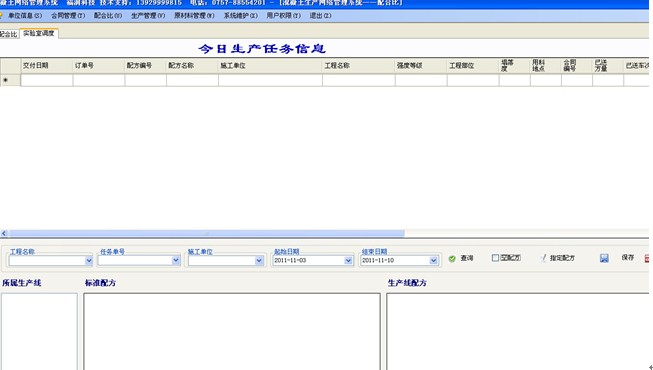Open the 用户权限 menu
Viewport: 653px width, 370px height.
[x=283, y=15]
